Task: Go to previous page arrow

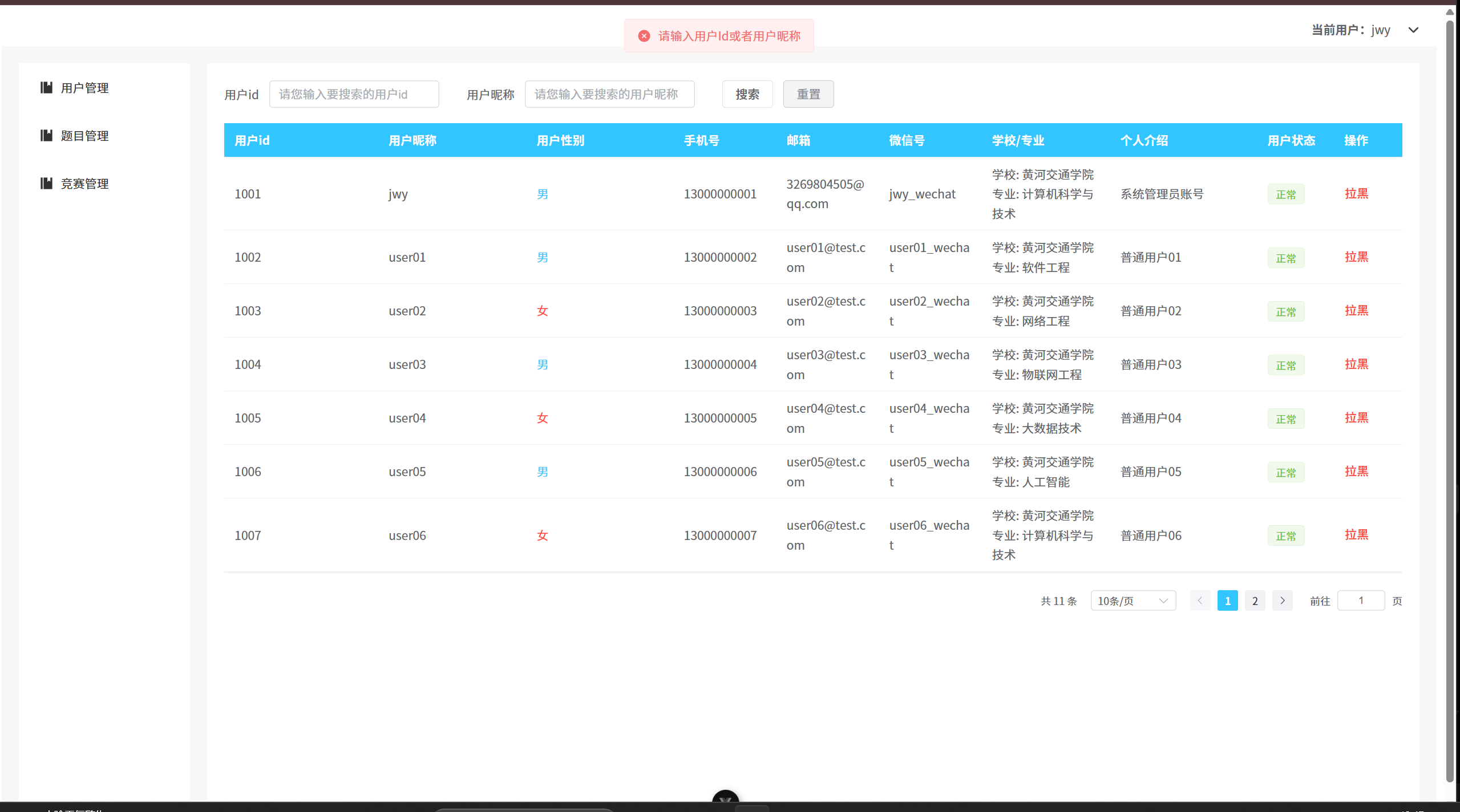Action: [1200, 600]
